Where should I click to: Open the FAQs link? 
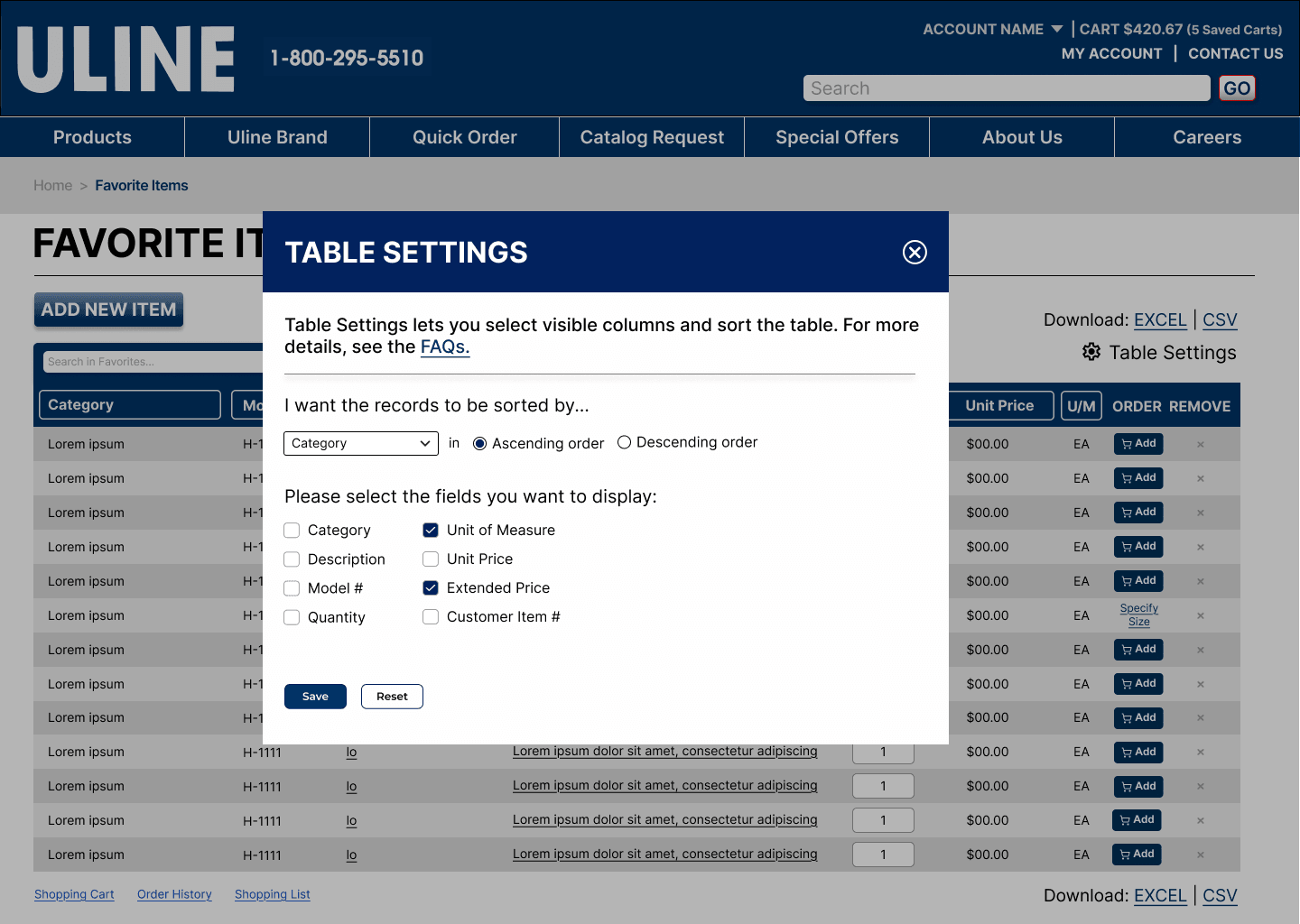point(445,346)
